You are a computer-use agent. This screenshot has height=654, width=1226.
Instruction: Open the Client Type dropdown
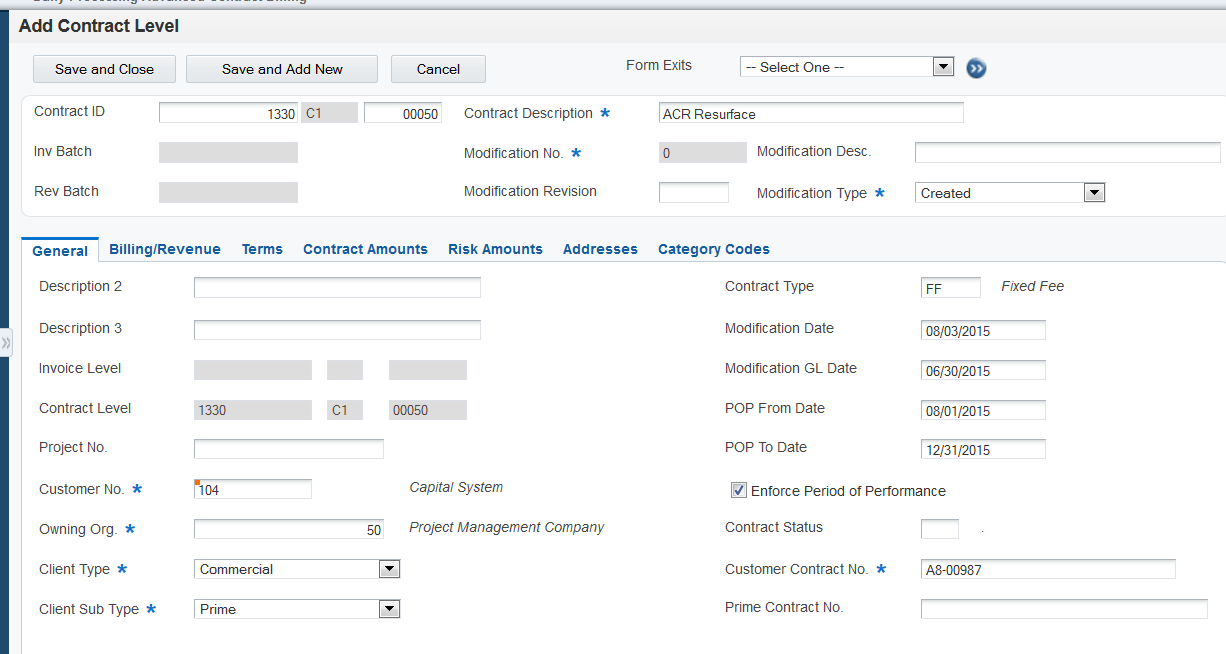point(297,569)
